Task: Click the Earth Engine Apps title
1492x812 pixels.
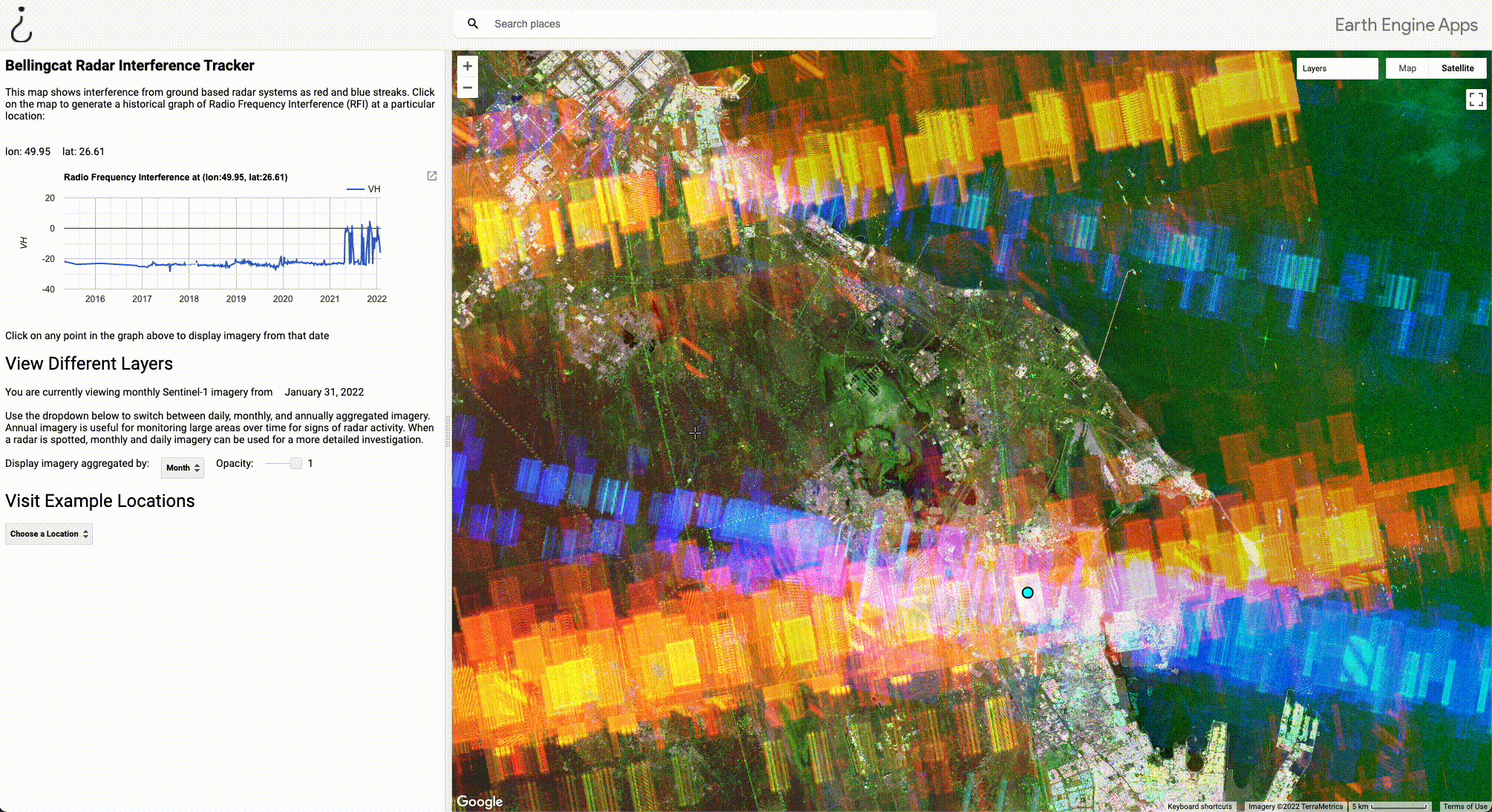Action: pos(1406,25)
